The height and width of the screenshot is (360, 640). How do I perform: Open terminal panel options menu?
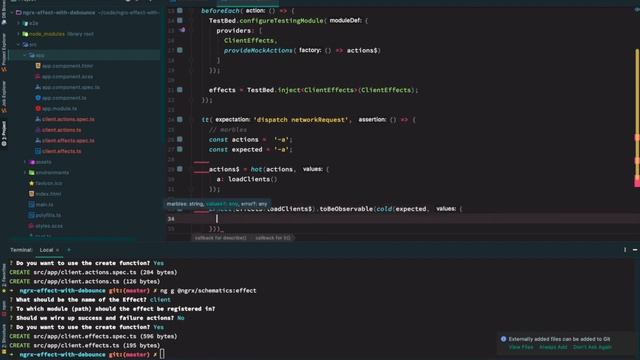pos(625,250)
